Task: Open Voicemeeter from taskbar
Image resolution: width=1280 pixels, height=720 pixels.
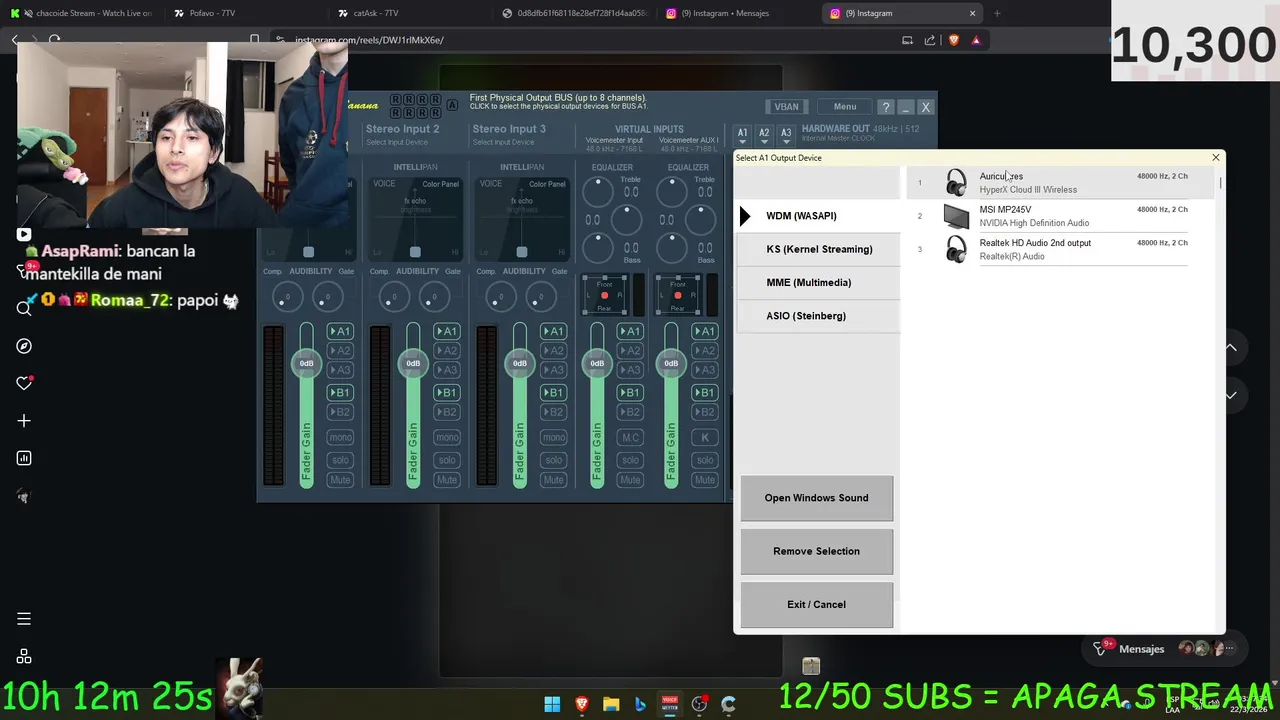Action: [x=670, y=704]
